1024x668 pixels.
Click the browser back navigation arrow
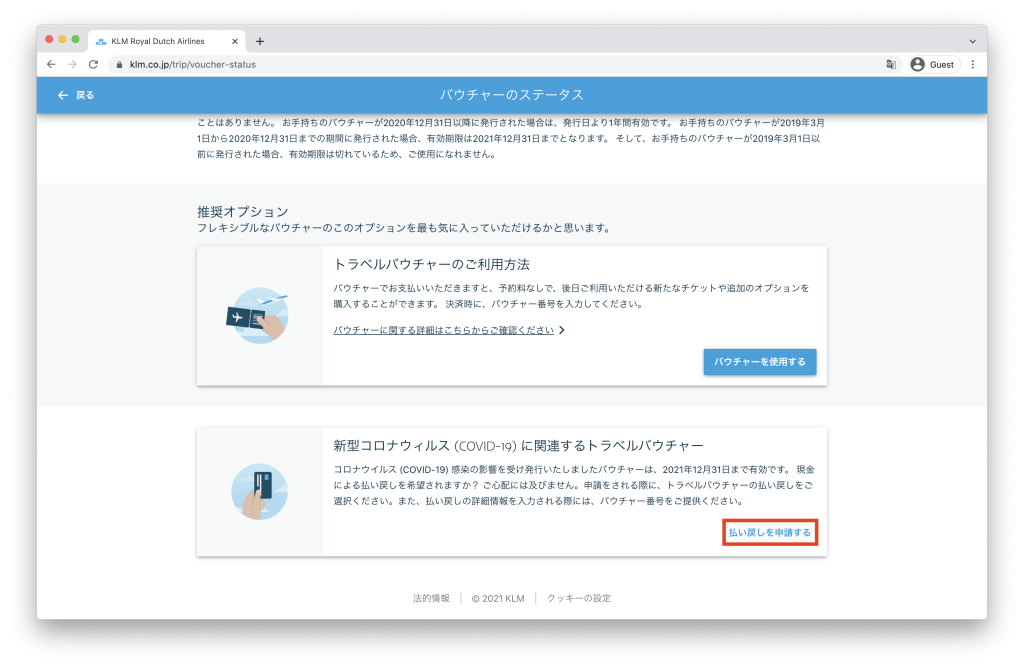(x=52, y=64)
